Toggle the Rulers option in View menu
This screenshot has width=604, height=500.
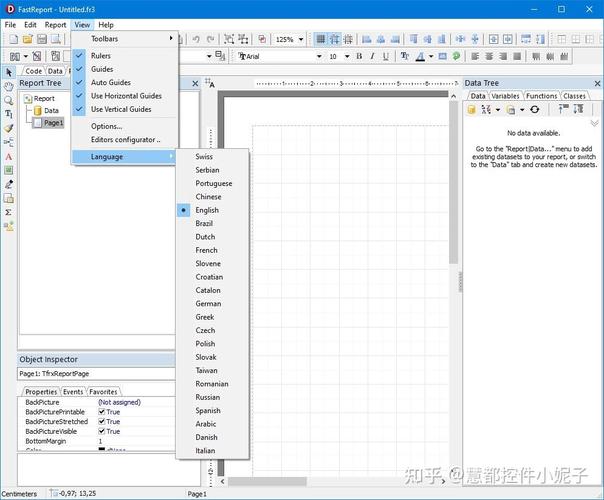(101, 56)
